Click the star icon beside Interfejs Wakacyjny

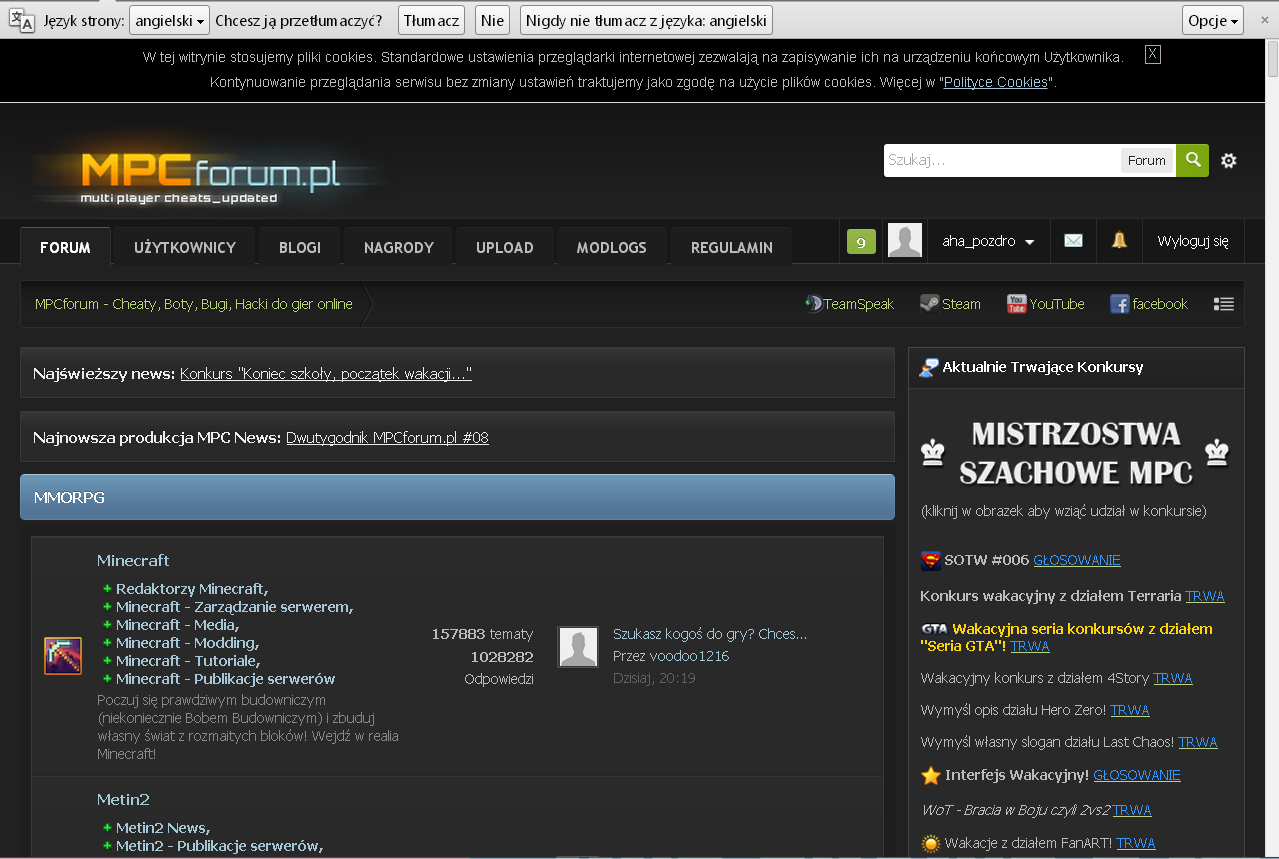coord(931,775)
